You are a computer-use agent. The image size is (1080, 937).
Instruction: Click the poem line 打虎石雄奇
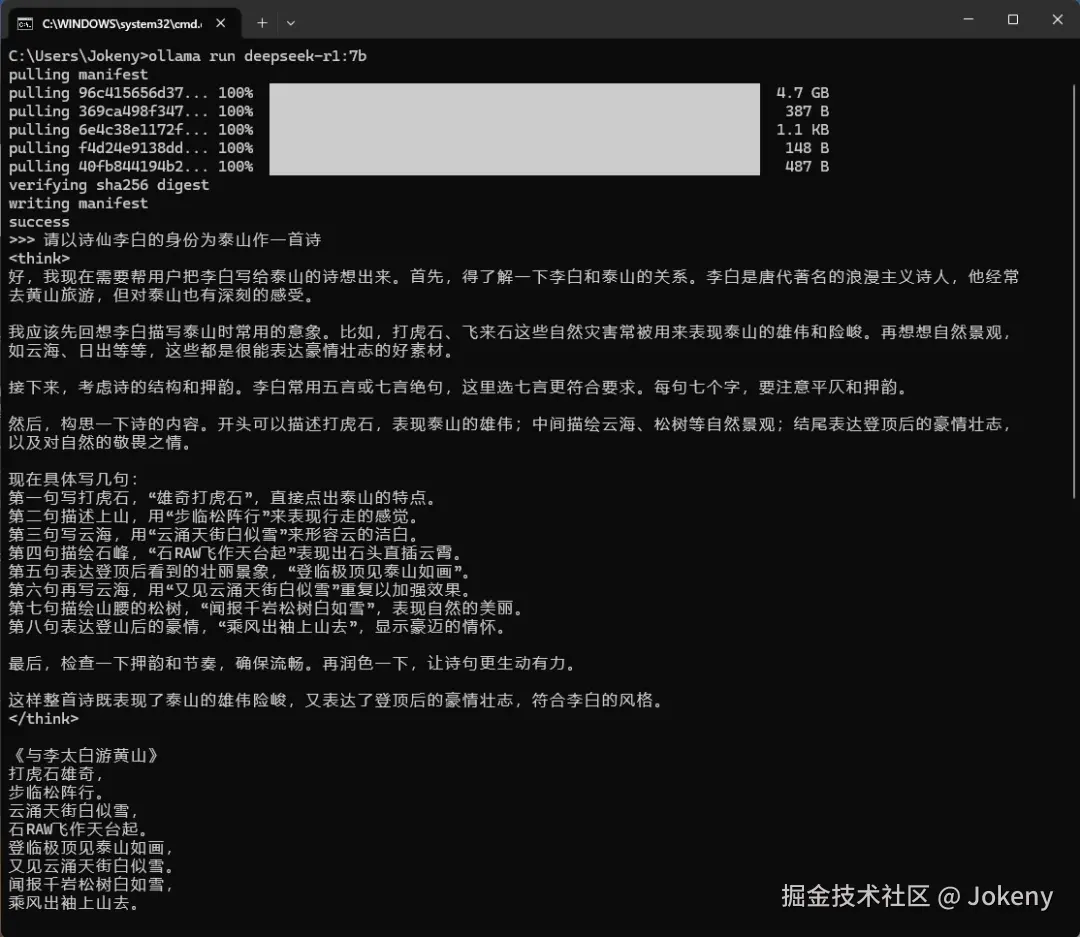[x=56, y=774]
